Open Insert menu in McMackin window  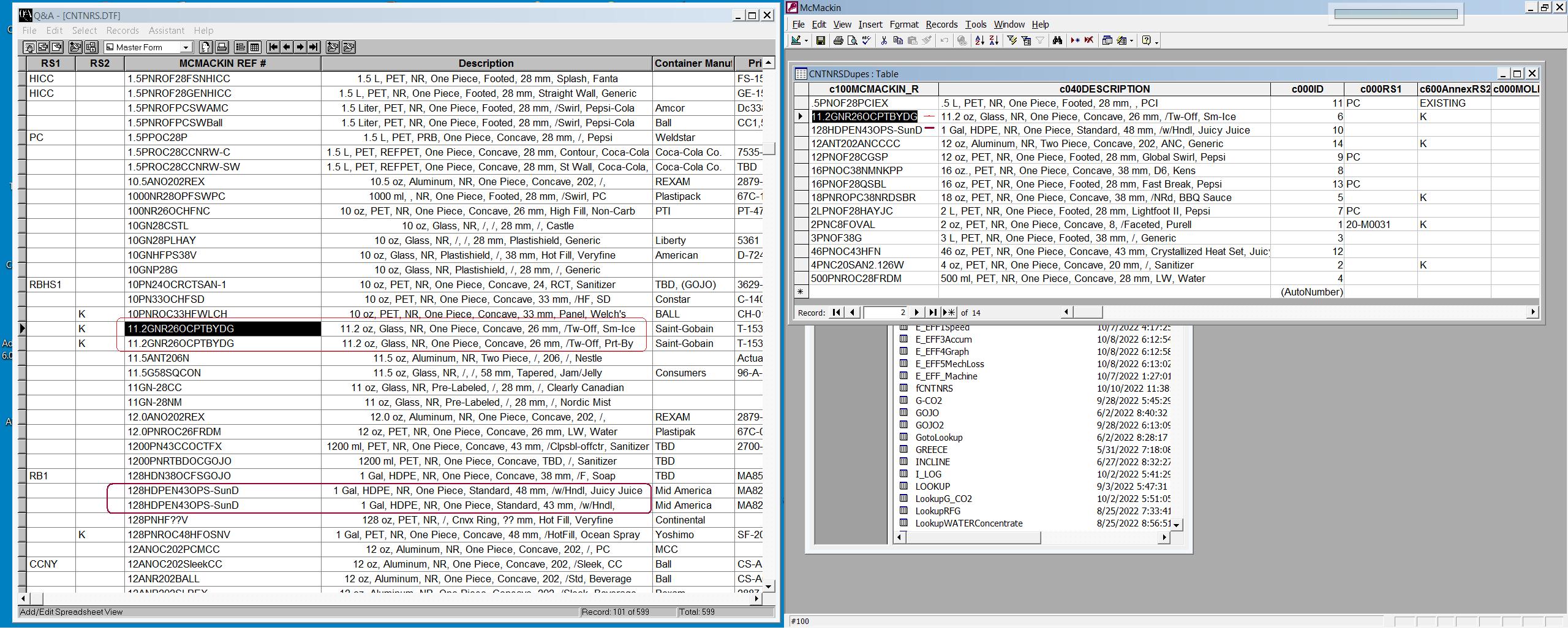coord(870,25)
